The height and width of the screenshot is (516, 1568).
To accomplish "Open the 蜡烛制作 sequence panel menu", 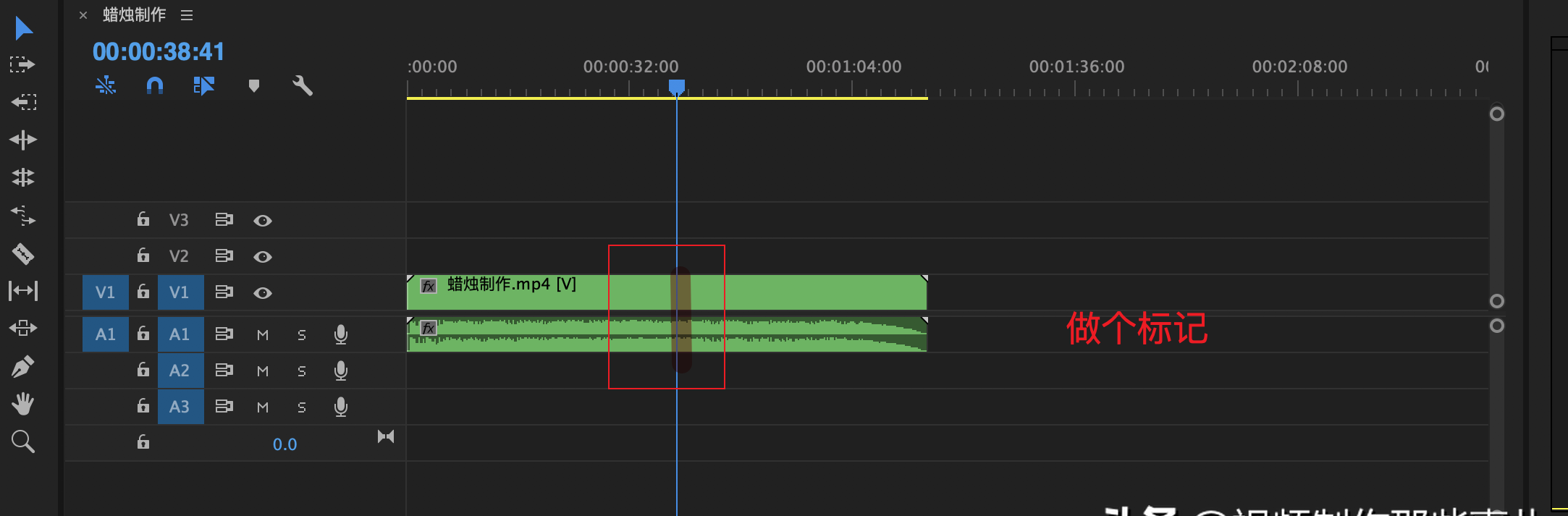I will coord(187,15).
